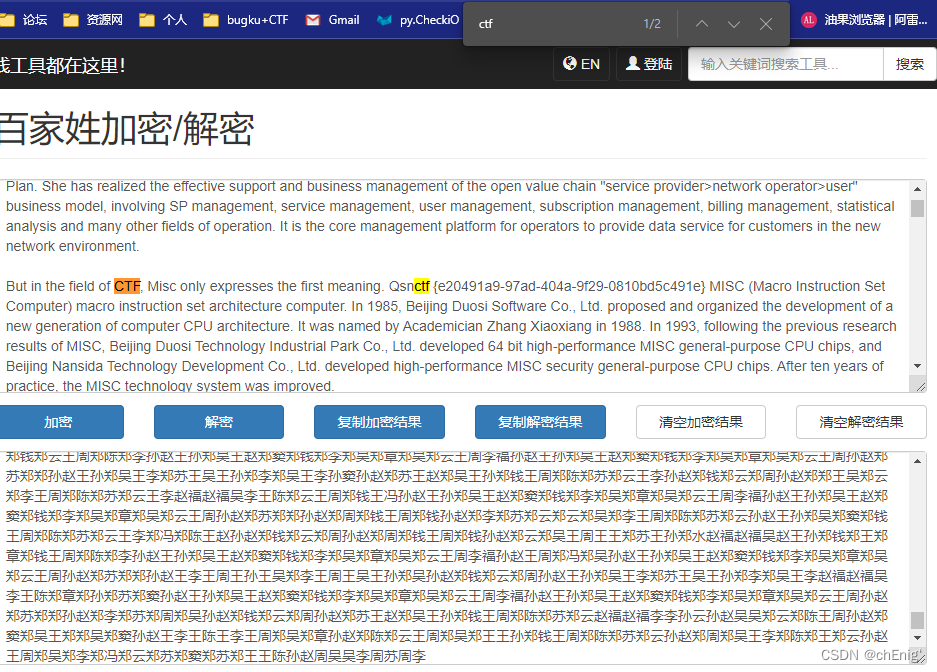
Task: Click the upper textarea scrollbar thumb
Action: (917, 208)
